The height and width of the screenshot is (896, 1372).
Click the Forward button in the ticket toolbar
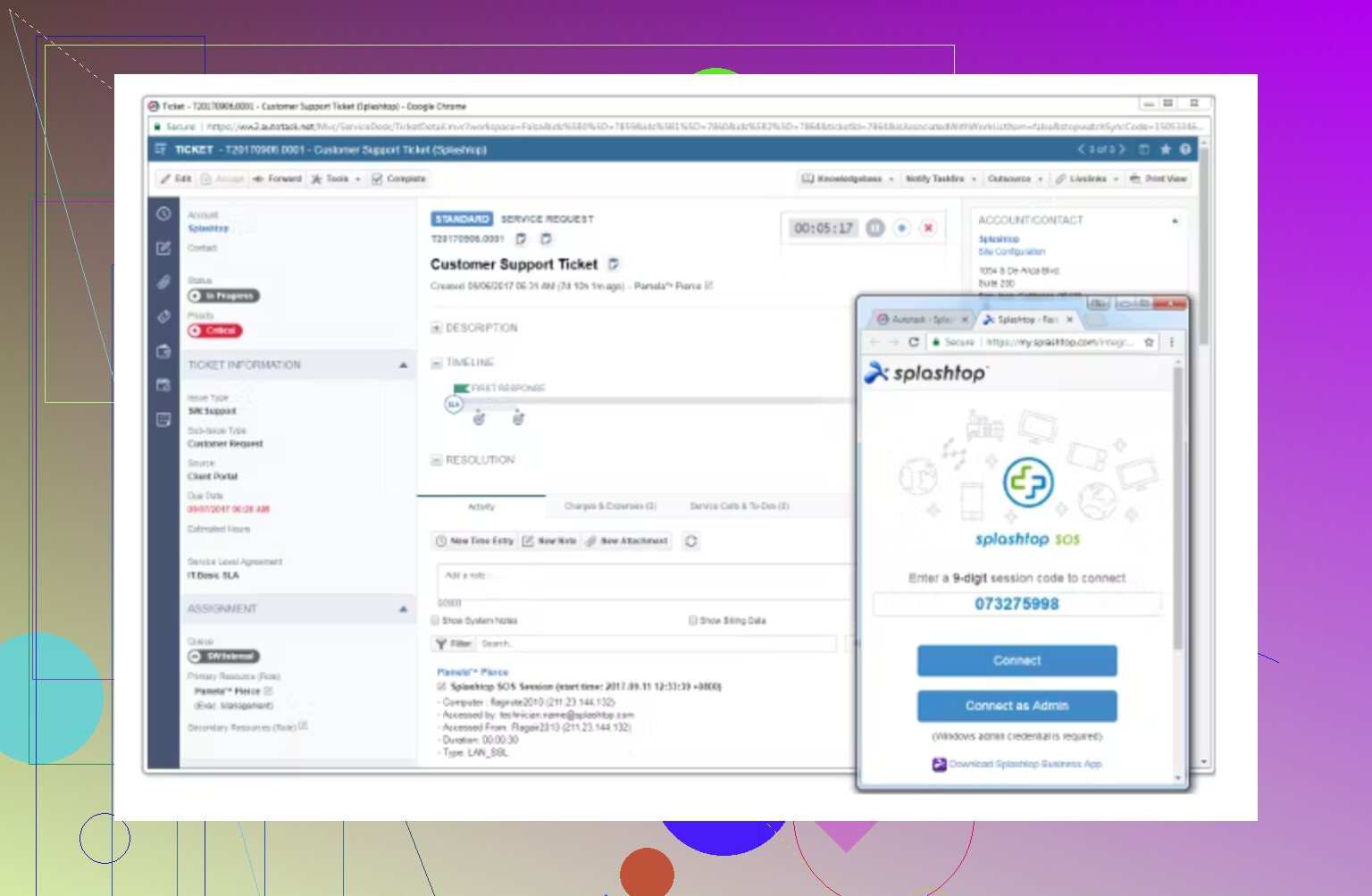point(277,179)
